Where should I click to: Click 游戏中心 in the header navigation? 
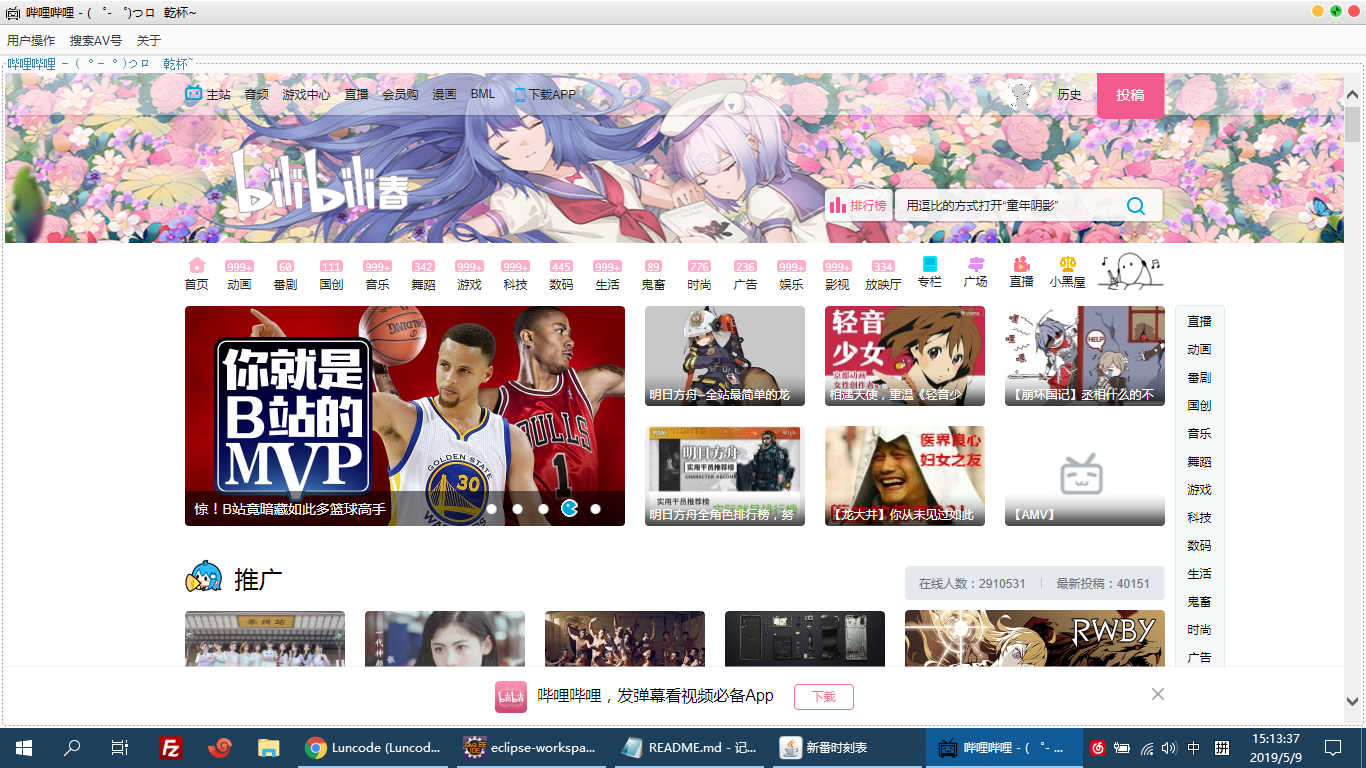(x=306, y=95)
